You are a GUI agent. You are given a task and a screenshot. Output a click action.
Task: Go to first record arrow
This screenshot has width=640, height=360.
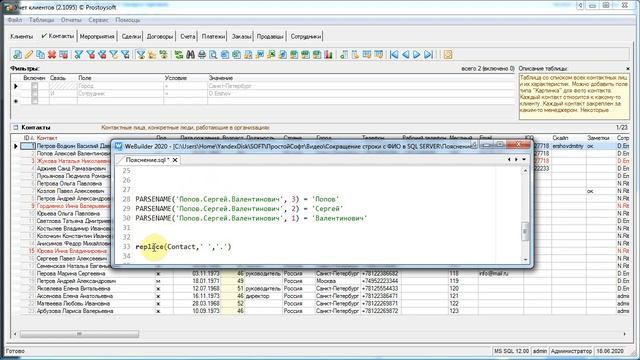click(394, 54)
